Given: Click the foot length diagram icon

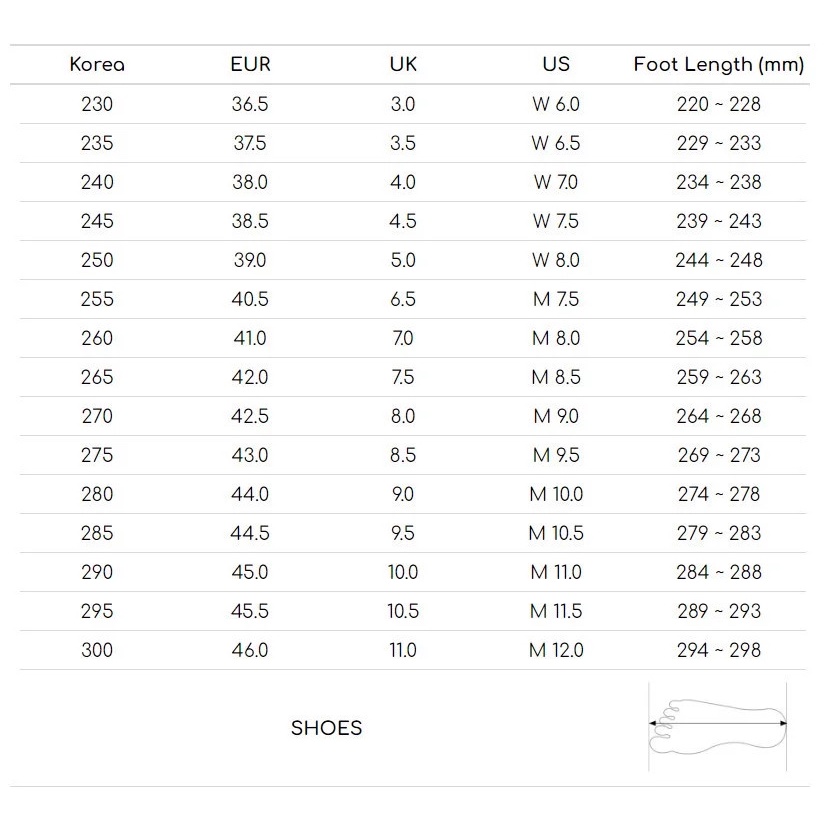Looking at the screenshot, I should coord(718,726).
